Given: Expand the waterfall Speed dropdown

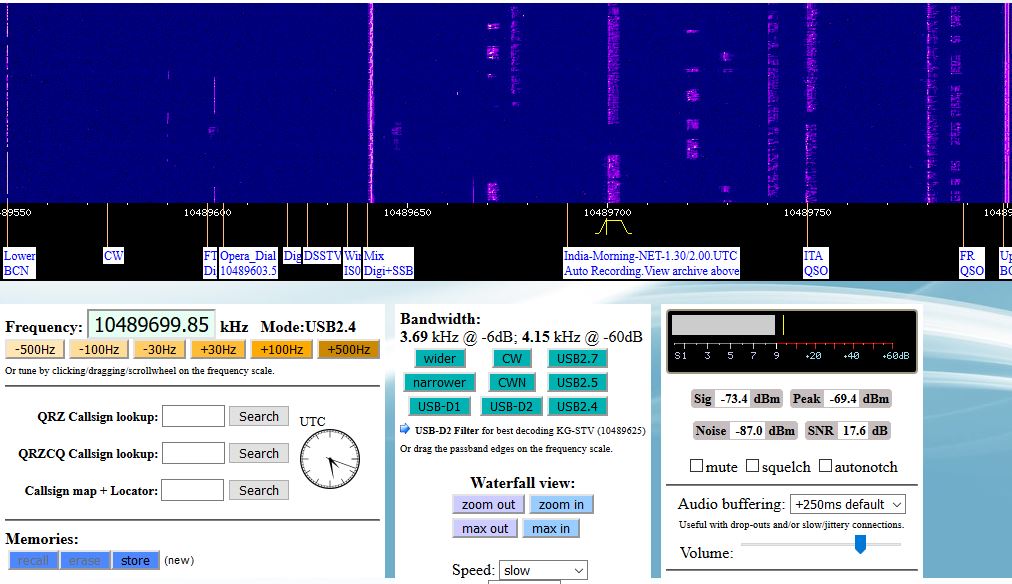Looking at the screenshot, I should coord(543,570).
